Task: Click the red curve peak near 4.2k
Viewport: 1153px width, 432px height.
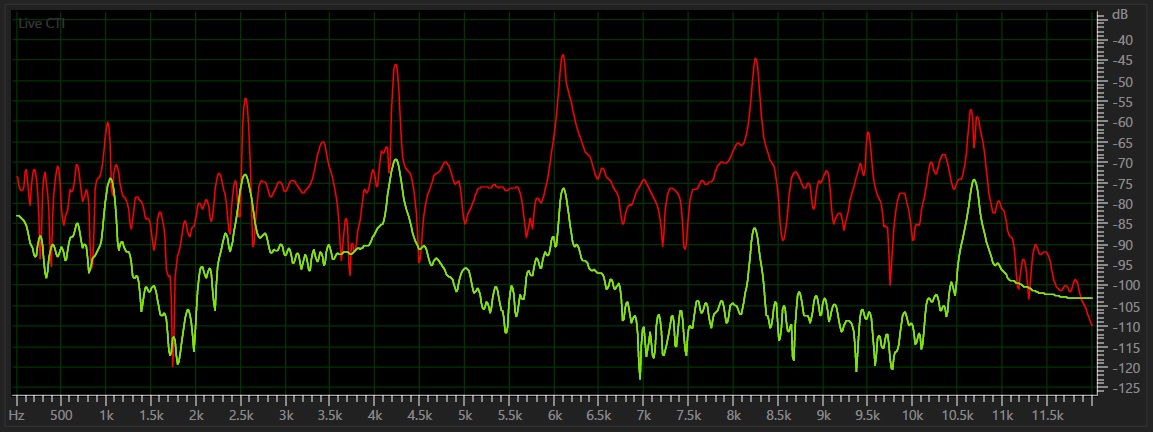Action: [x=396, y=65]
